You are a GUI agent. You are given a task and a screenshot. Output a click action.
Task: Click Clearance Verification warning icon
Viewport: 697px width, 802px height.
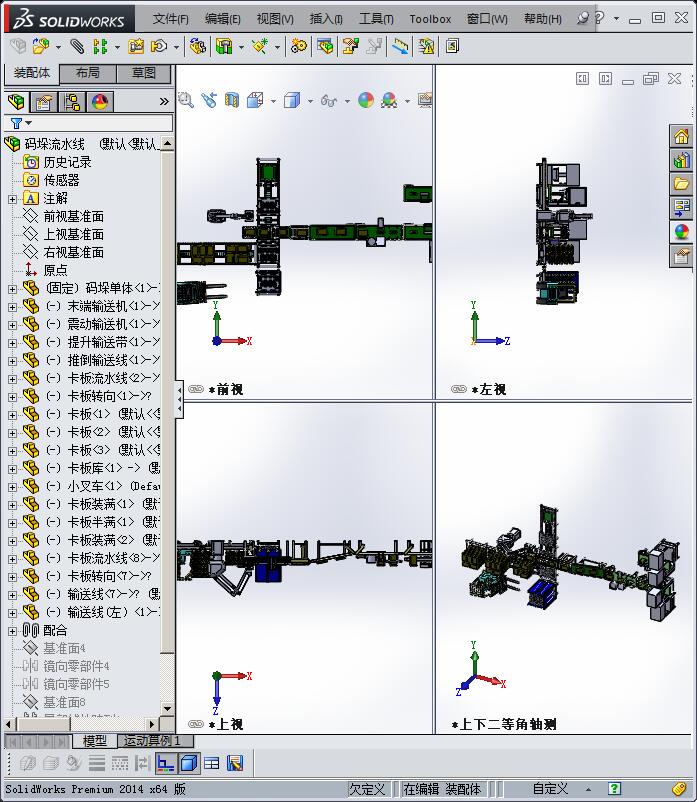pos(426,47)
